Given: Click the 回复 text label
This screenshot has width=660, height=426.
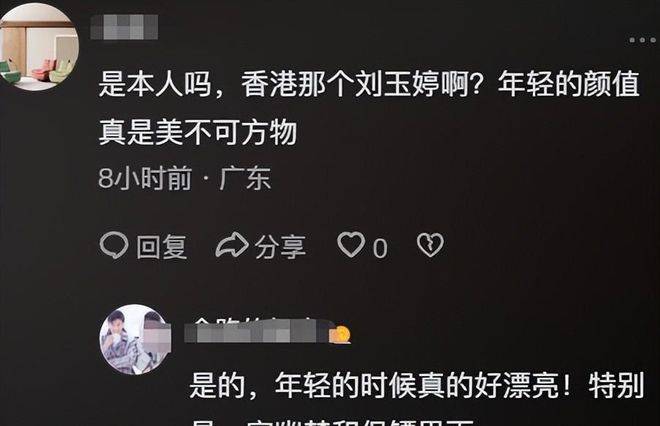Looking at the screenshot, I should tap(162, 247).
